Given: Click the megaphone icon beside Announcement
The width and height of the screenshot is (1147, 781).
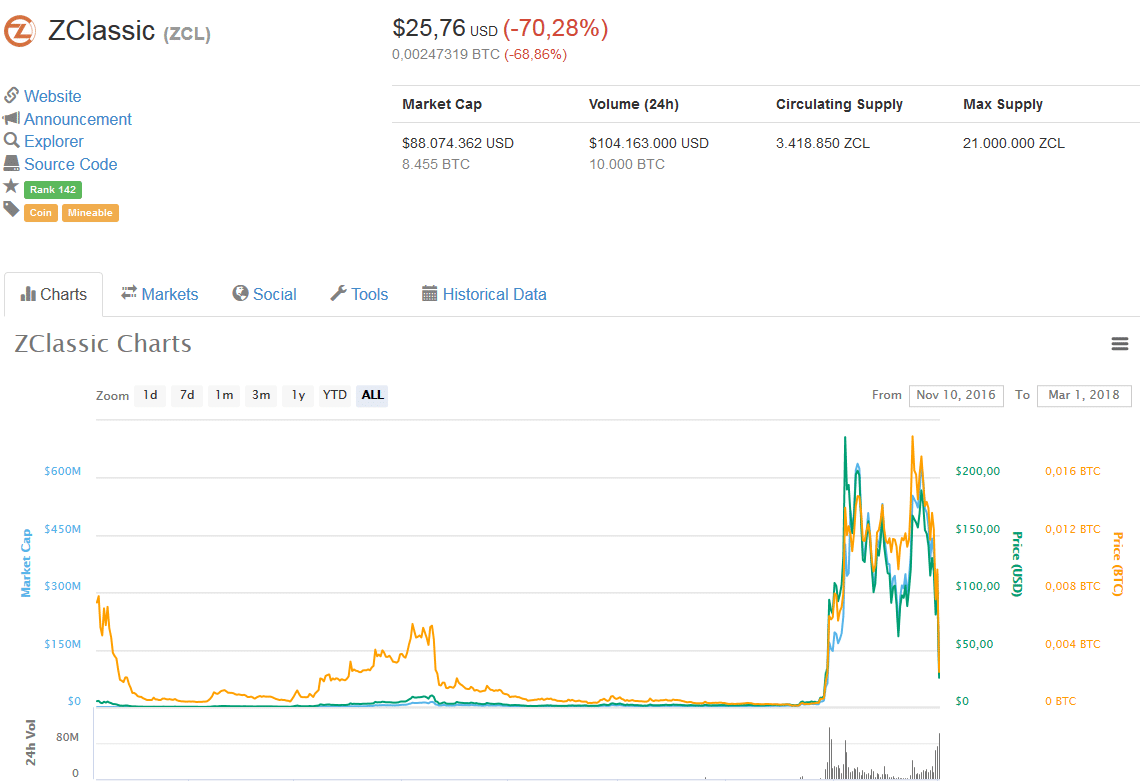Looking at the screenshot, I should click(11, 118).
